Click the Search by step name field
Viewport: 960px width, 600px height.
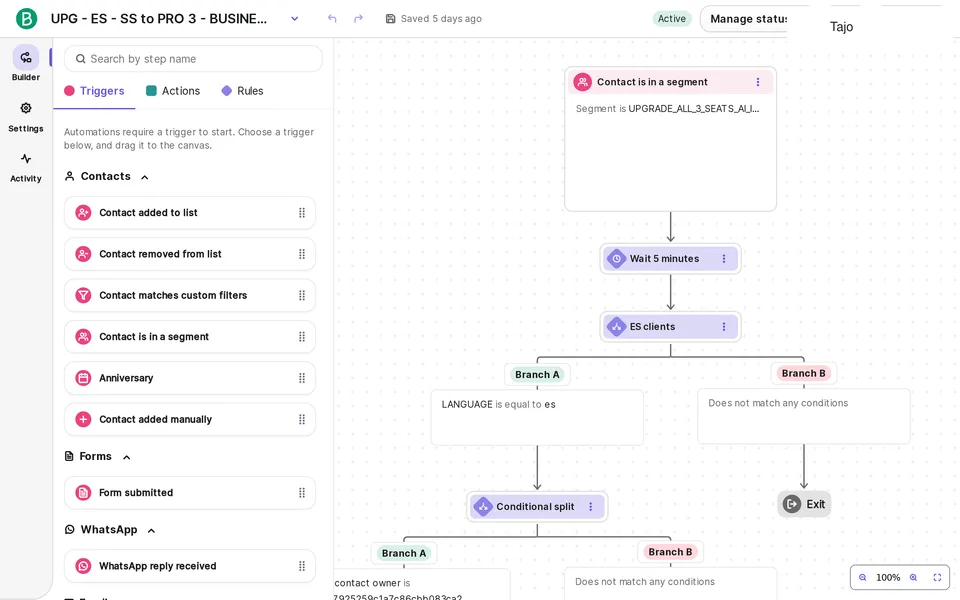tap(193, 59)
